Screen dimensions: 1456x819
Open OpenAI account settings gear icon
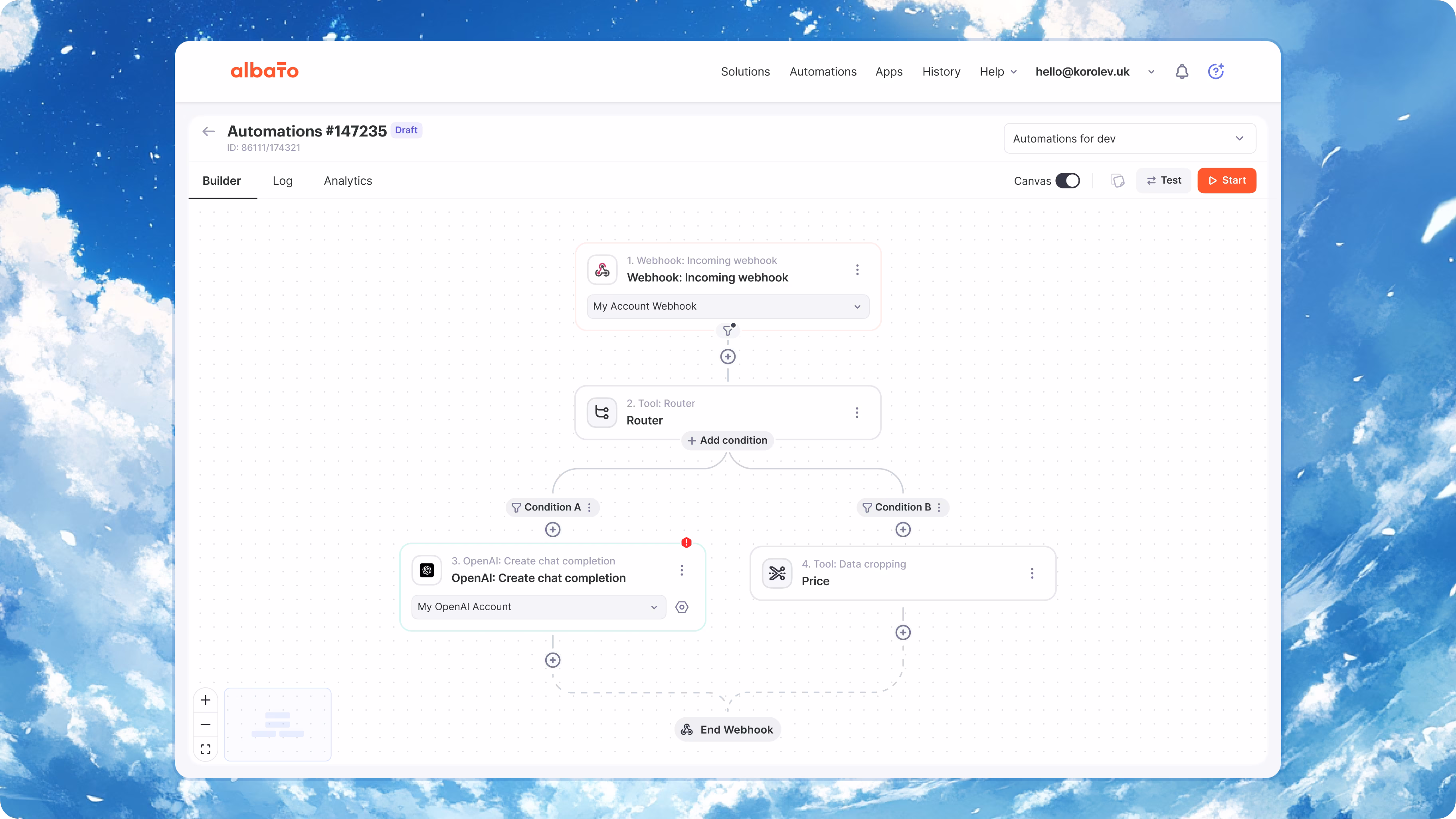pos(682,607)
